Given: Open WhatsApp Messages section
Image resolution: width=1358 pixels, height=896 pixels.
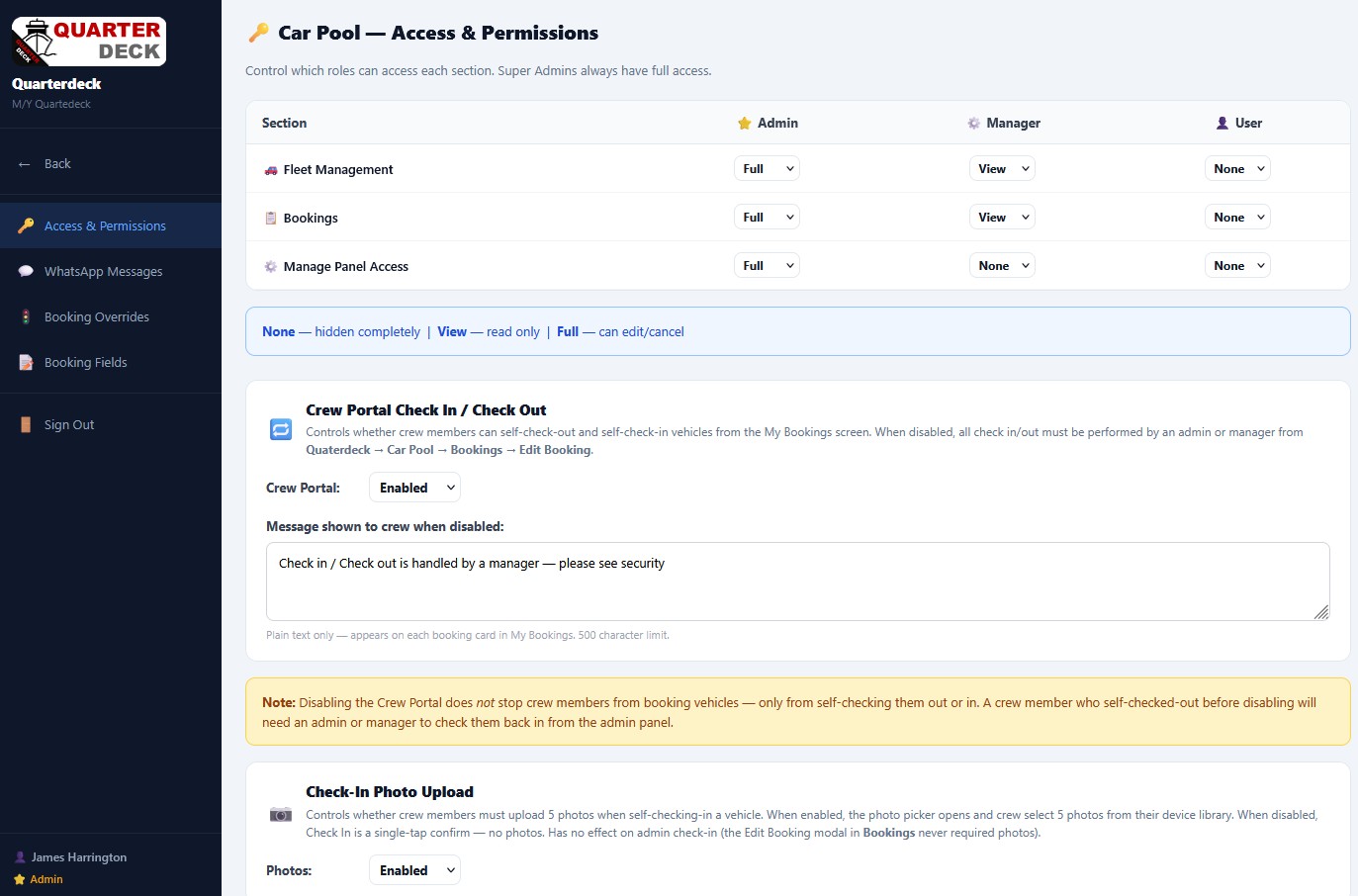Looking at the screenshot, I should pyautogui.click(x=111, y=271).
